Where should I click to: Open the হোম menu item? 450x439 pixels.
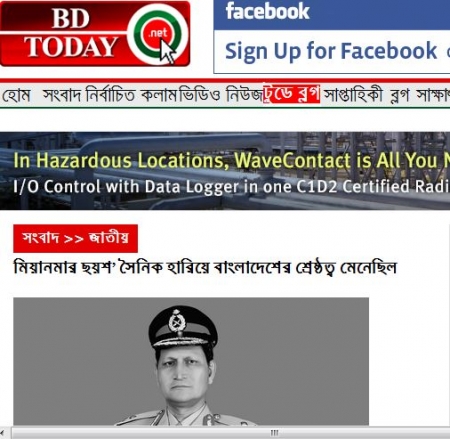point(16,95)
